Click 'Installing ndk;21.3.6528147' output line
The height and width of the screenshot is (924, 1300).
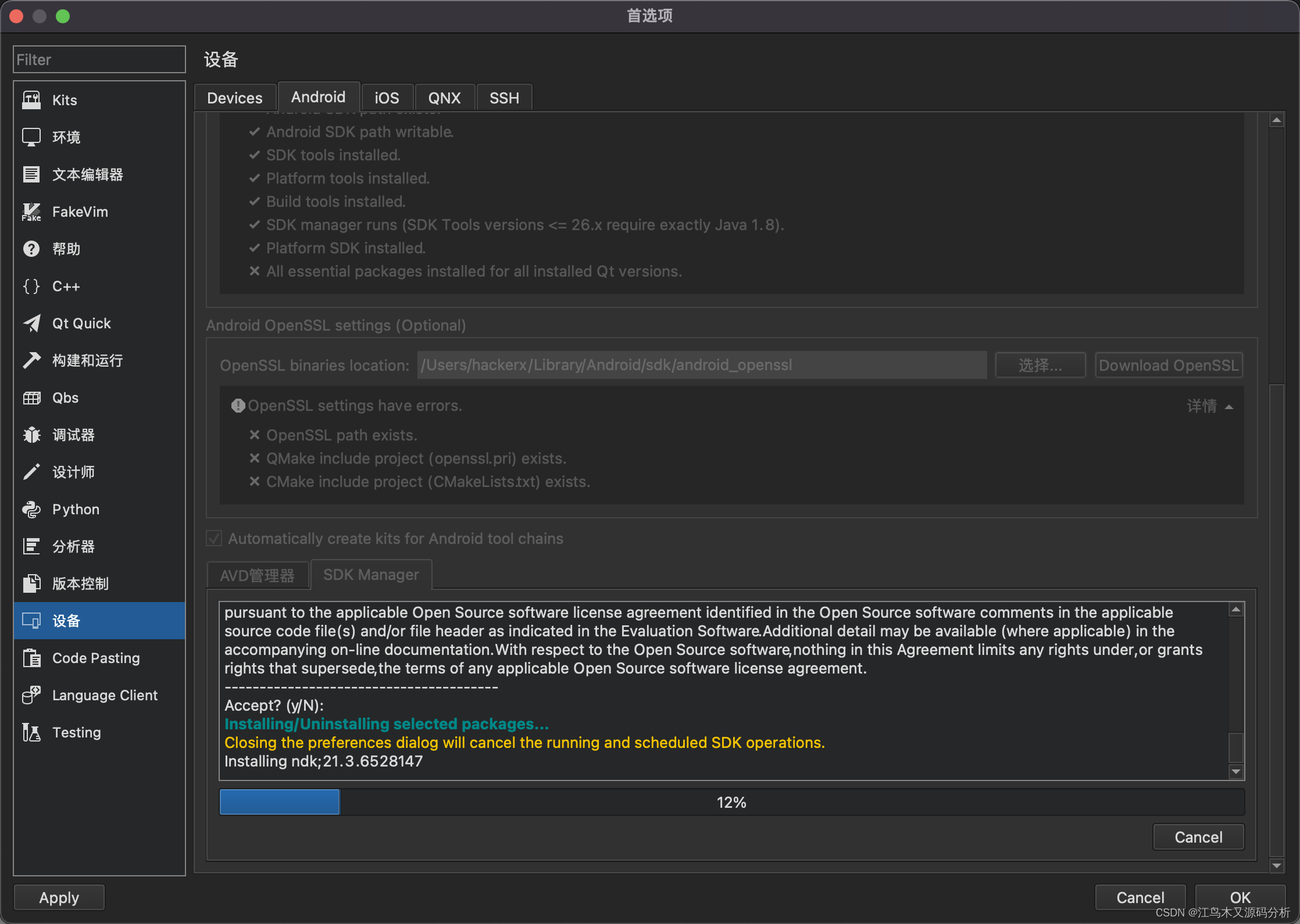pyautogui.click(x=324, y=761)
